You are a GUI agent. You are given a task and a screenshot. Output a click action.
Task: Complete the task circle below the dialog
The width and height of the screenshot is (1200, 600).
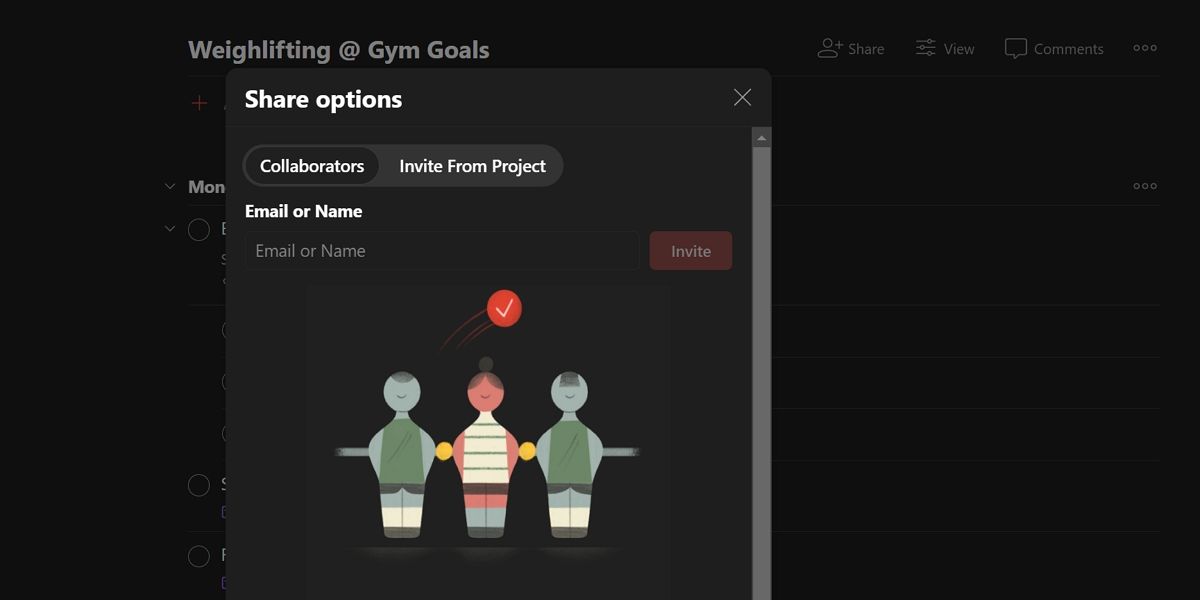[199, 485]
